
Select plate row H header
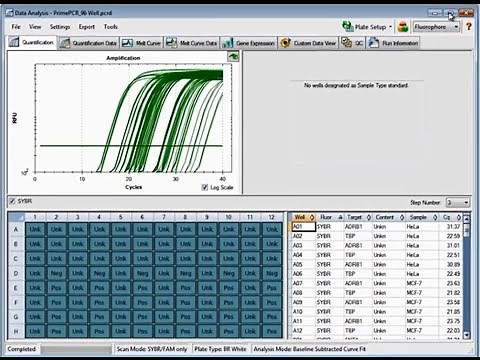coord(16,331)
